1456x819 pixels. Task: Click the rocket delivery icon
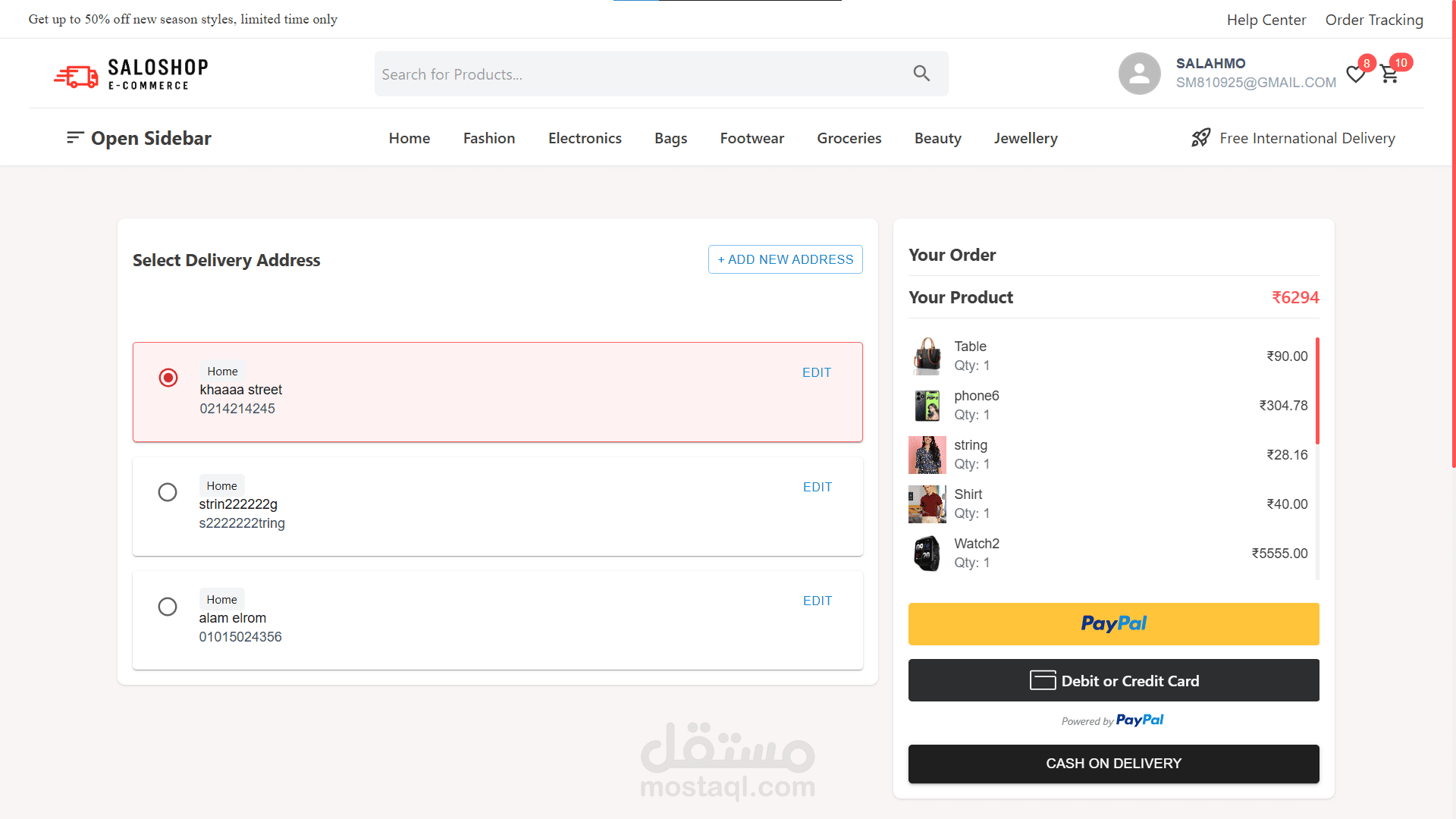tap(1200, 138)
